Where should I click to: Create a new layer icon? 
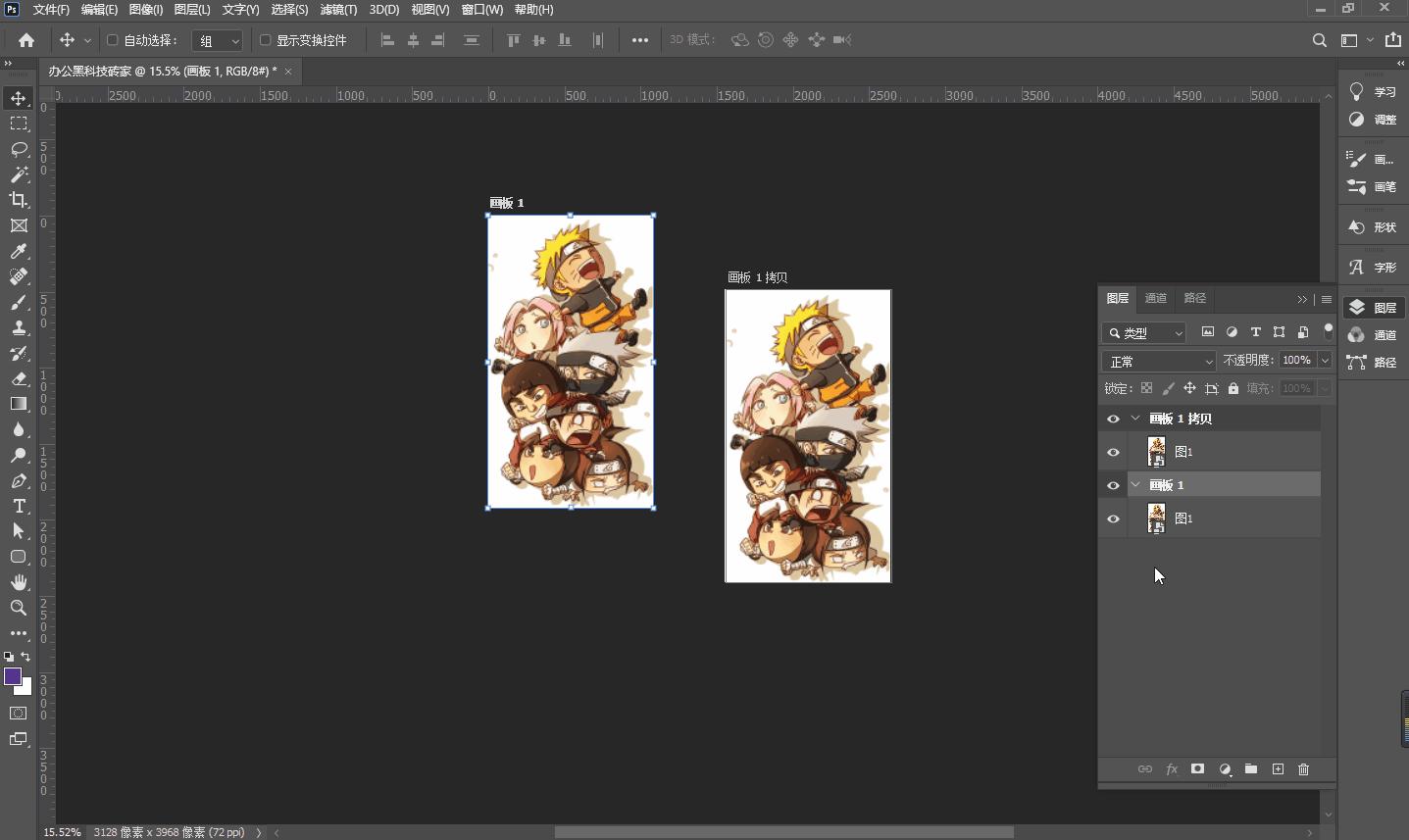(x=1278, y=769)
